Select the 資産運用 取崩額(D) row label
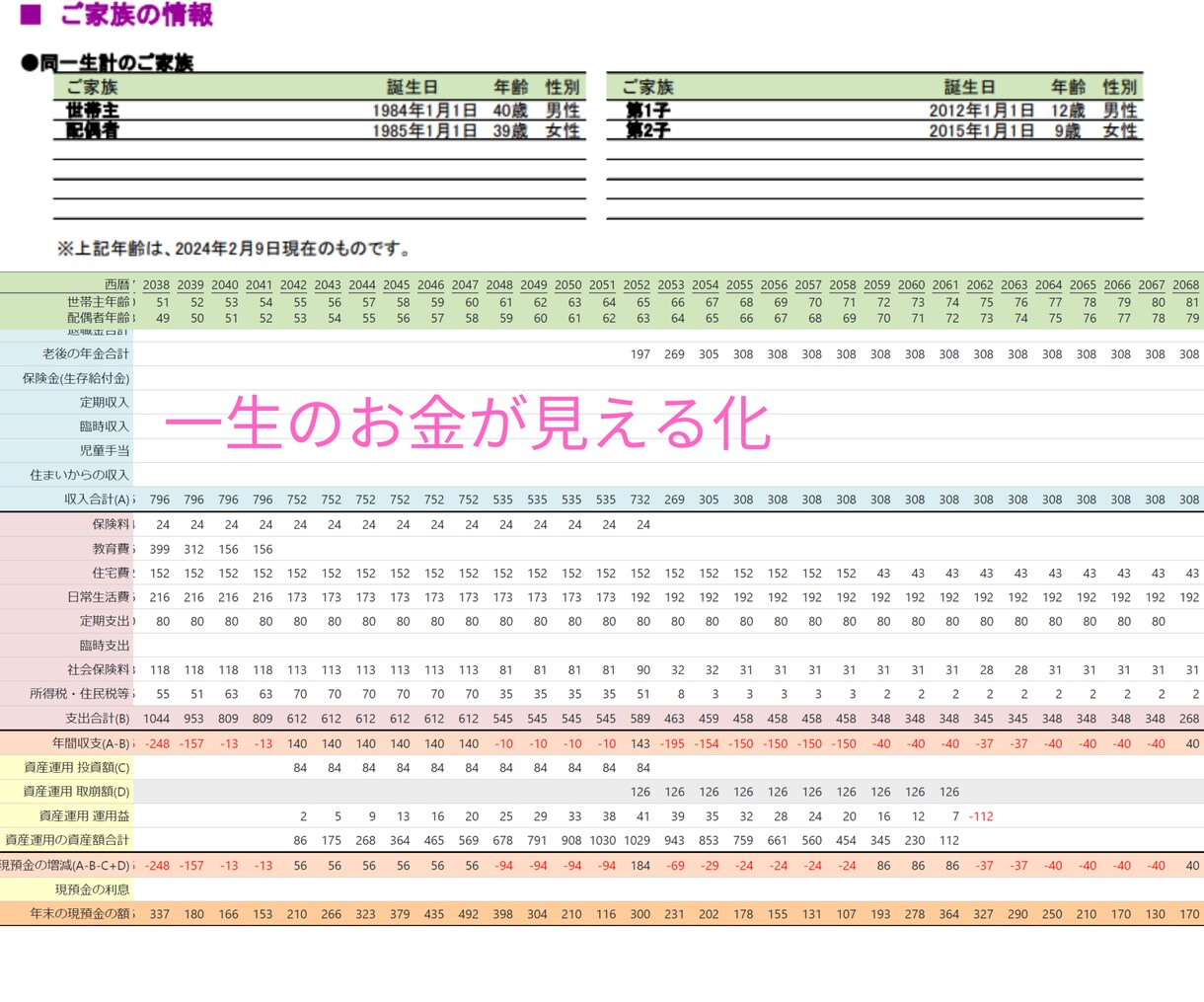This screenshot has height=1002, width=1204. pos(76,792)
